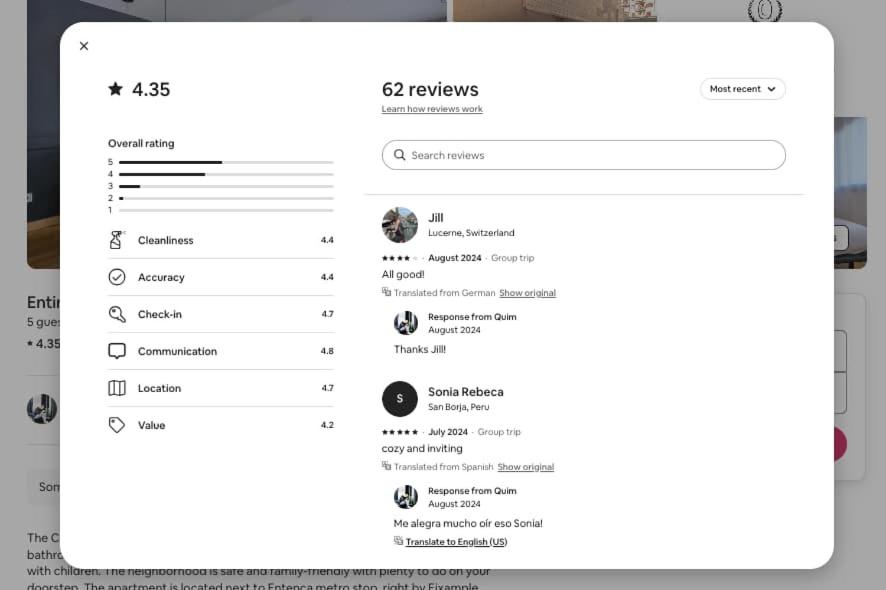Viewport: 886px width, 590px height.
Task: Show original Spanish text of Sonia's review
Action: (x=525, y=467)
